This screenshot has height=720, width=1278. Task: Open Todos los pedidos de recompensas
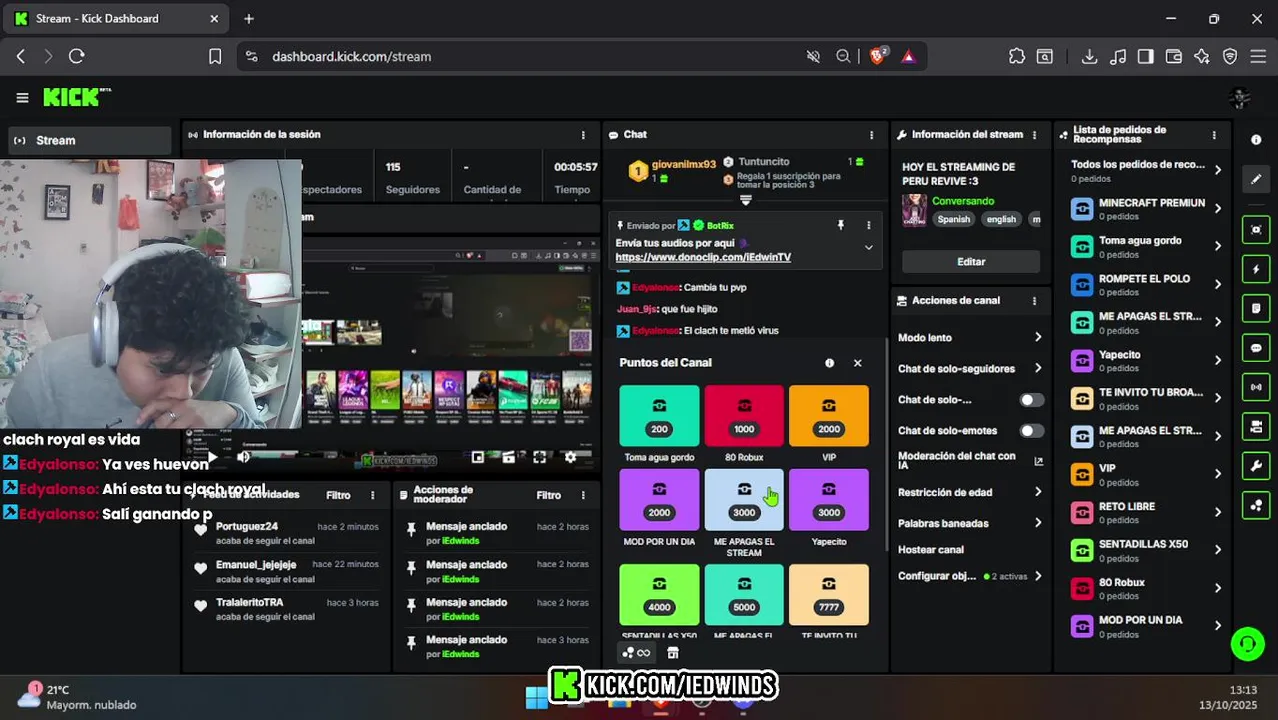click(1146, 170)
